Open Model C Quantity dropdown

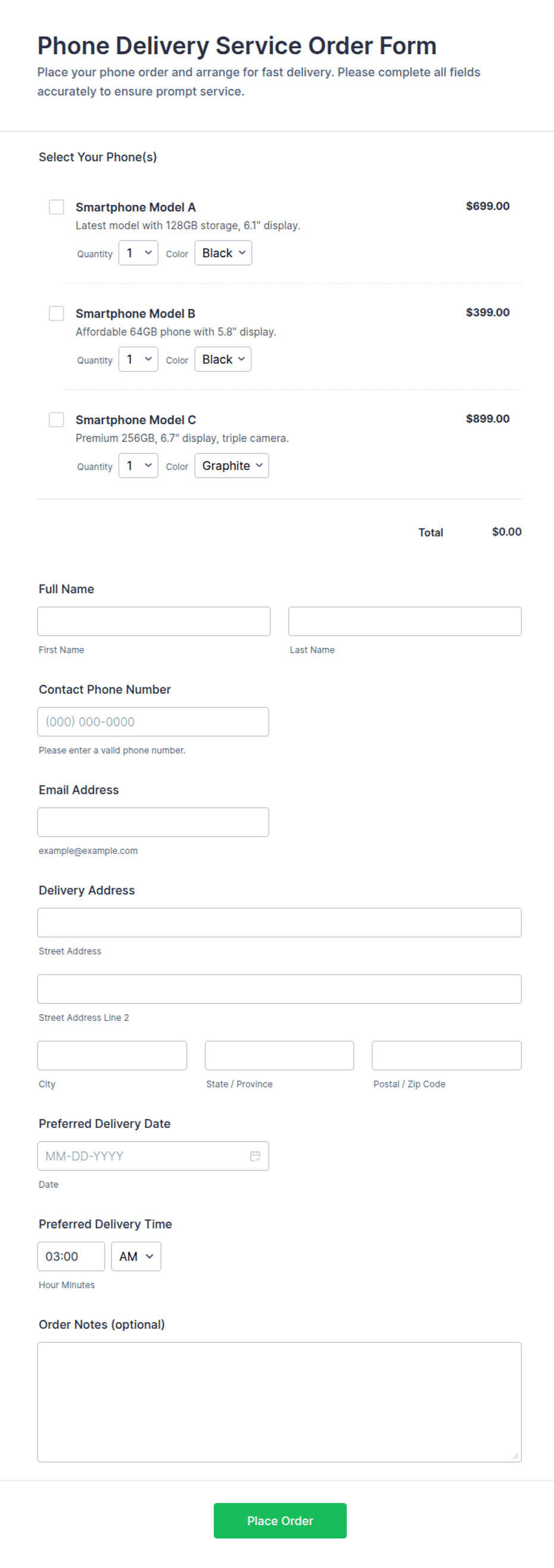click(x=138, y=466)
